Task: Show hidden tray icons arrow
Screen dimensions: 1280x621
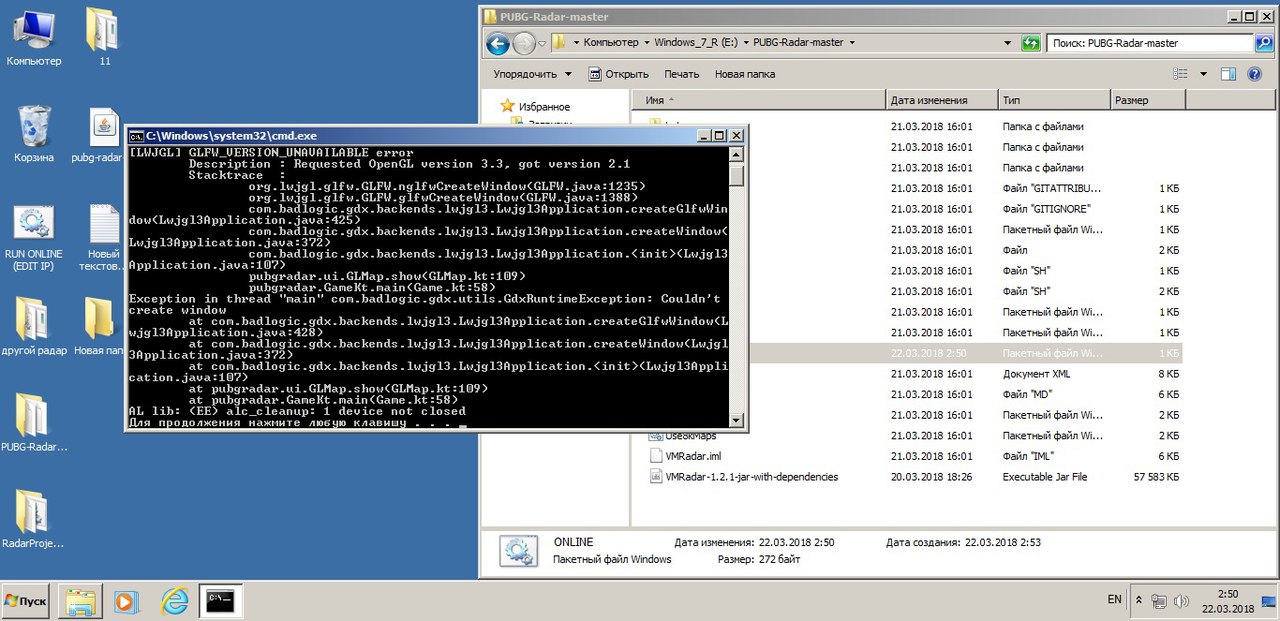Action: click(x=1139, y=600)
